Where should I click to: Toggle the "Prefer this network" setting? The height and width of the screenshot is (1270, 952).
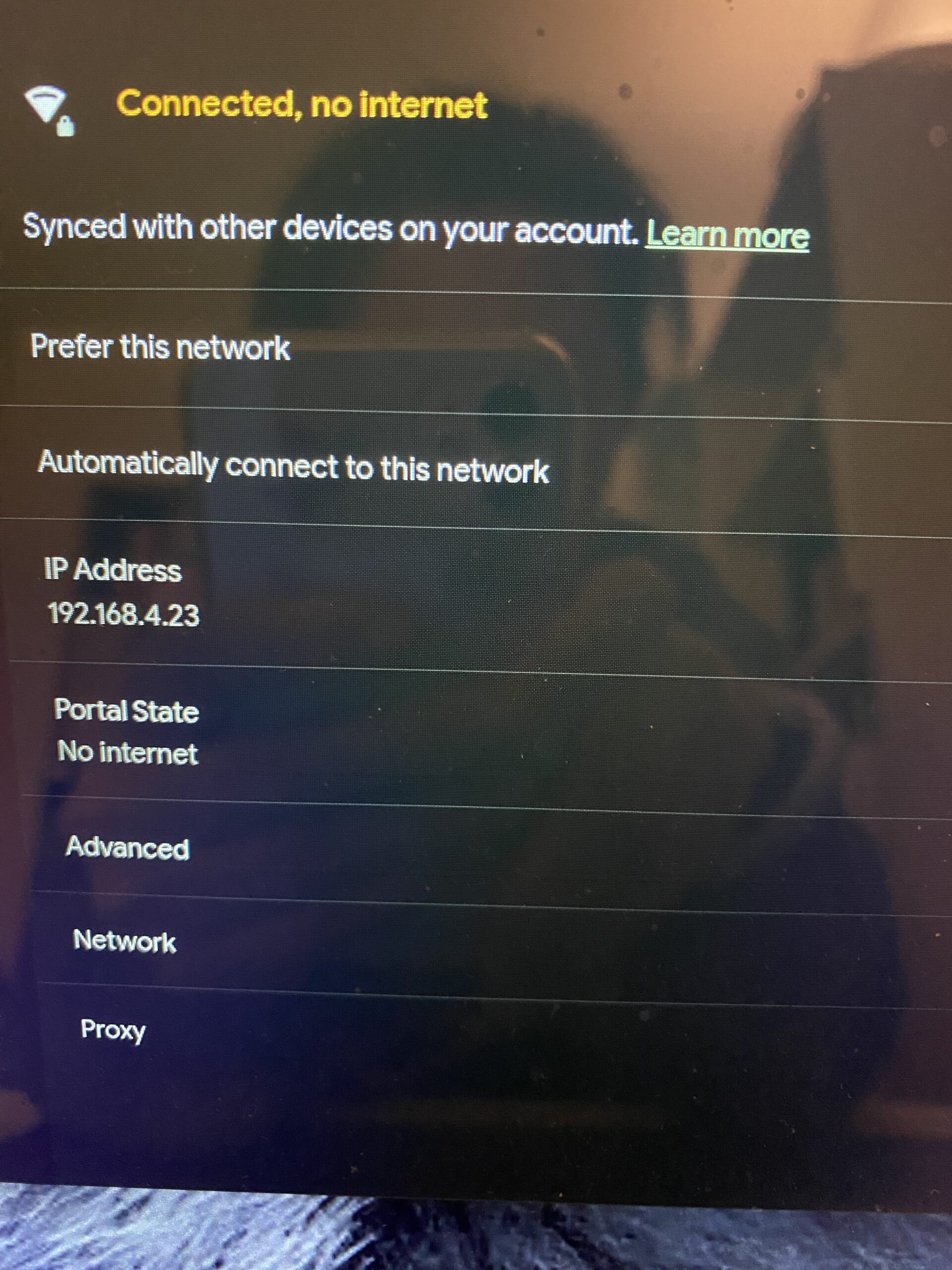click(476, 351)
